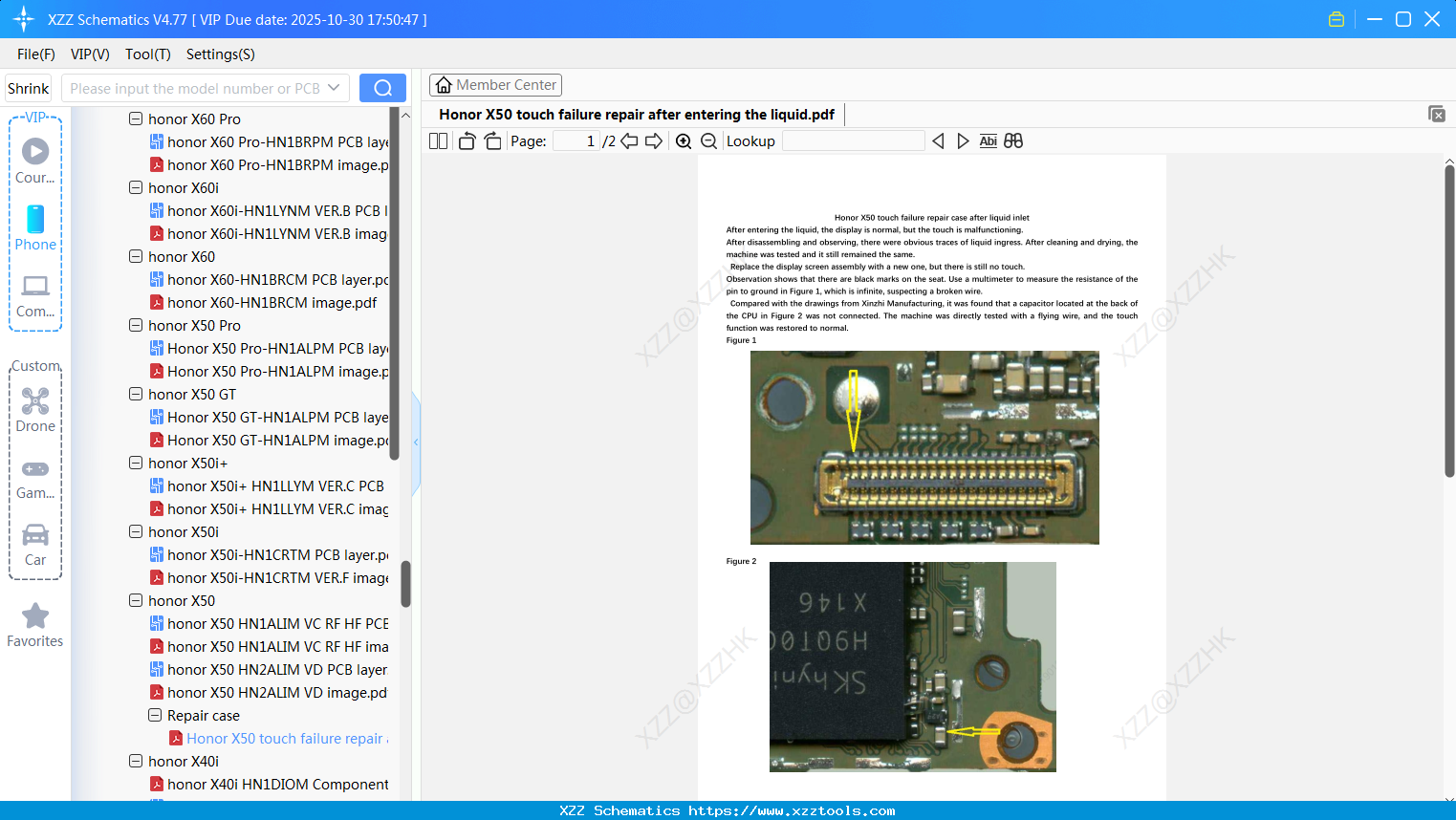Click the PDF viewer vertical scrollbar

(x=1449, y=320)
